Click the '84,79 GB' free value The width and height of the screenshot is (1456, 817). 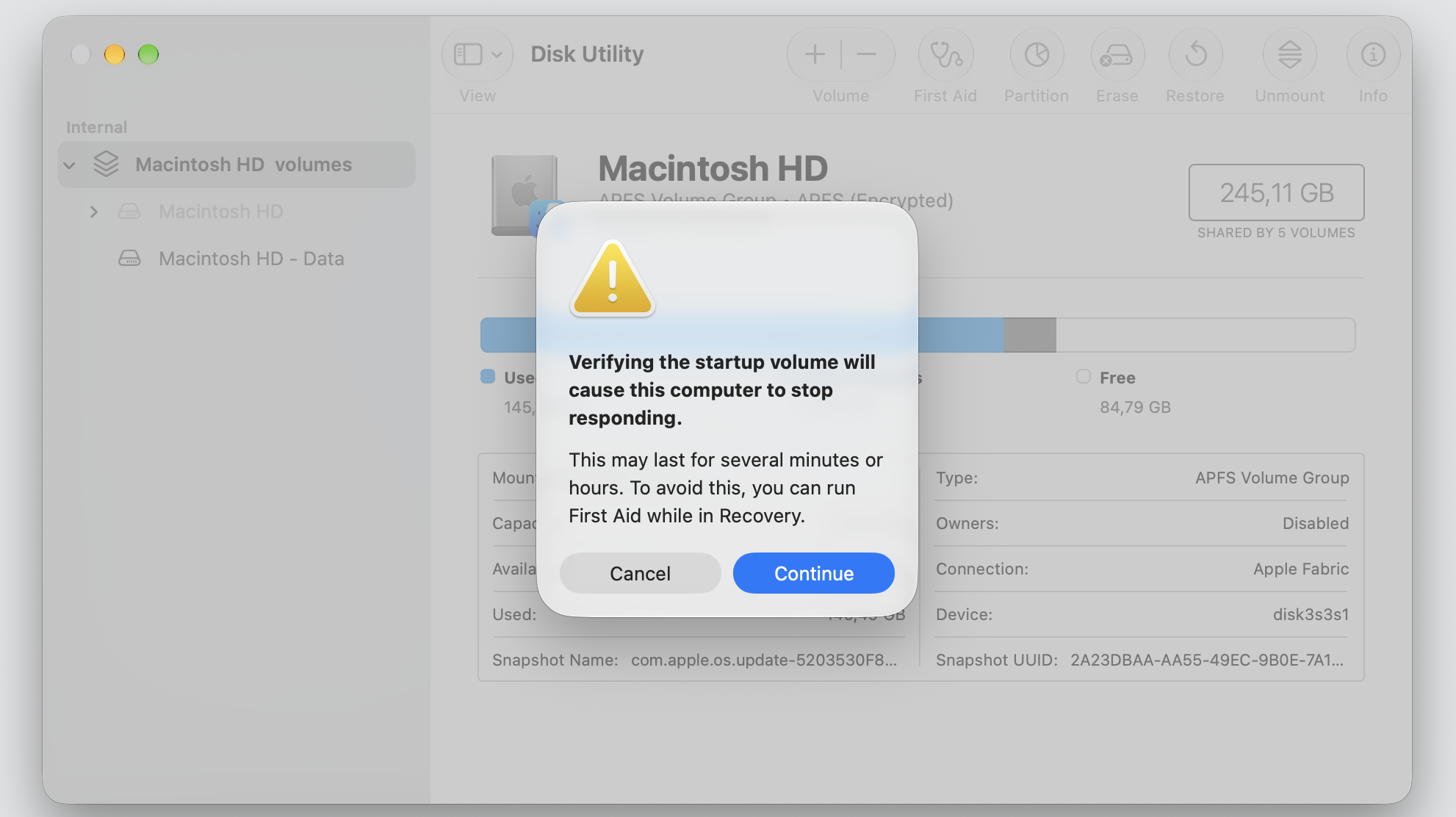pyautogui.click(x=1135, y=407)
